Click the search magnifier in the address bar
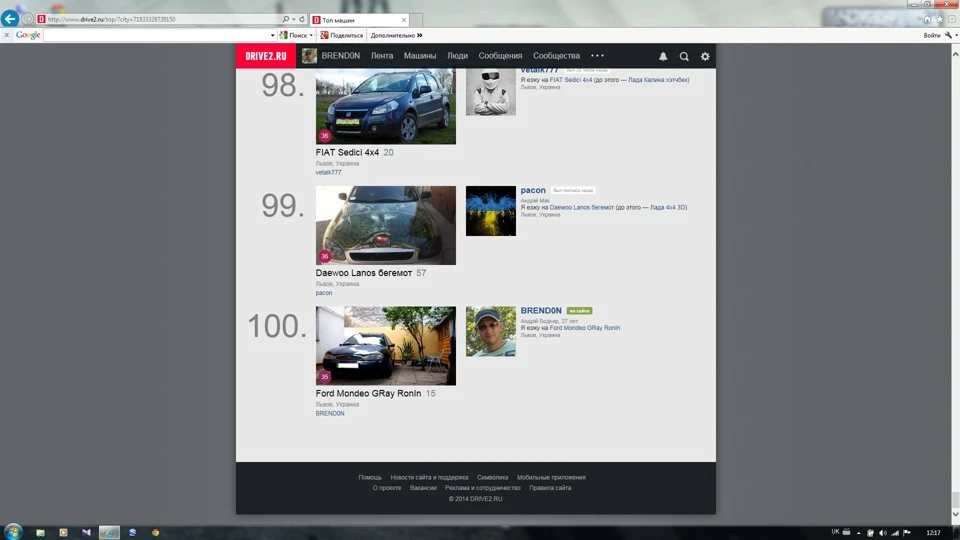The width and height of the screenshot is (960, 540). pyautogui.click(x=285, y=19)
